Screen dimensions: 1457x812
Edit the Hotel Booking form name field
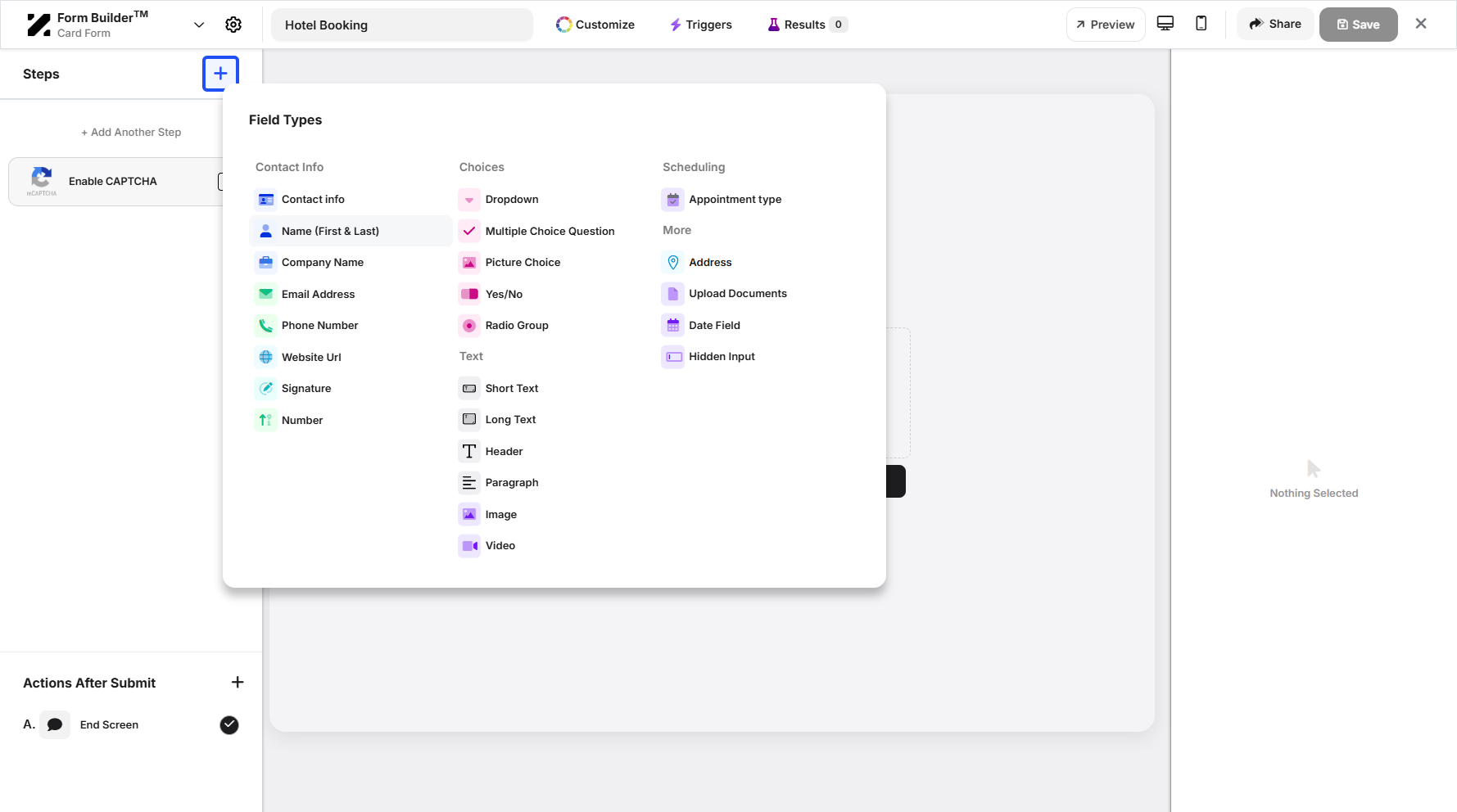pyautogui.click(x=402, y=25)
